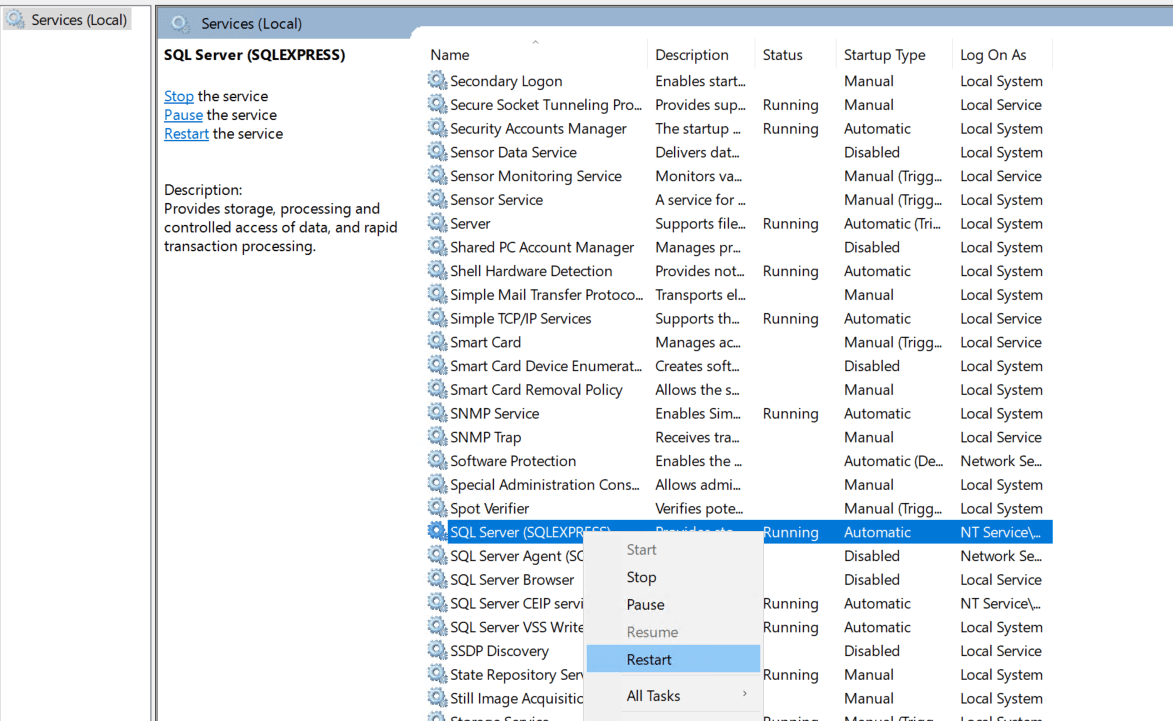Click the Spot Verifier gear icon
The height and width of the screenshot is (721, 1173).
pyautogui.click(x=437, y=508)
